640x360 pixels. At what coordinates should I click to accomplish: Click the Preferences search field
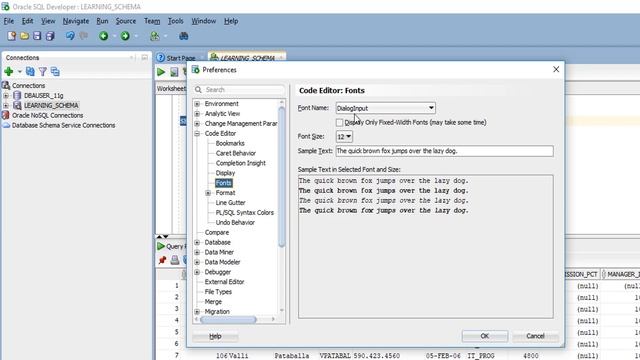coord(239,89)
